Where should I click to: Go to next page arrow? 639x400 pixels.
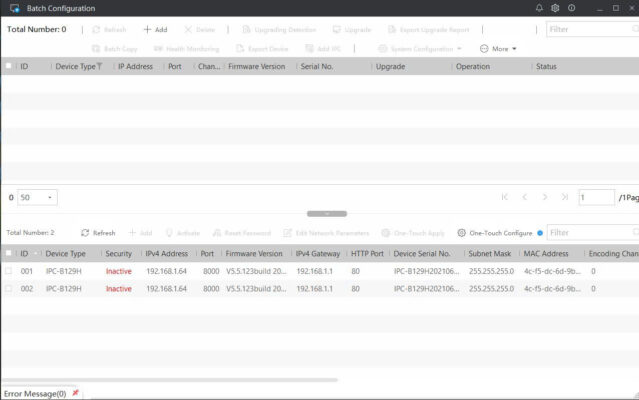[544, 198]
